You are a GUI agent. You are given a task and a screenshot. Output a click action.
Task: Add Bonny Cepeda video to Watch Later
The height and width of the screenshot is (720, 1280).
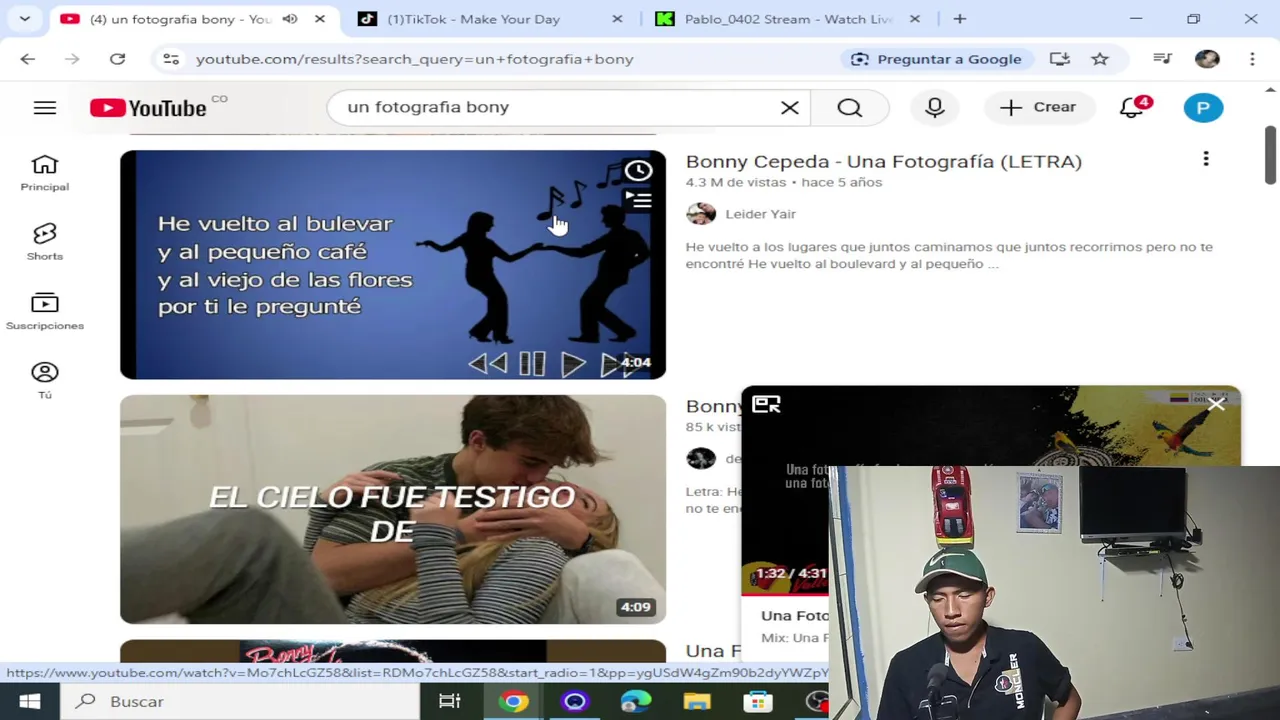[638, 171]
